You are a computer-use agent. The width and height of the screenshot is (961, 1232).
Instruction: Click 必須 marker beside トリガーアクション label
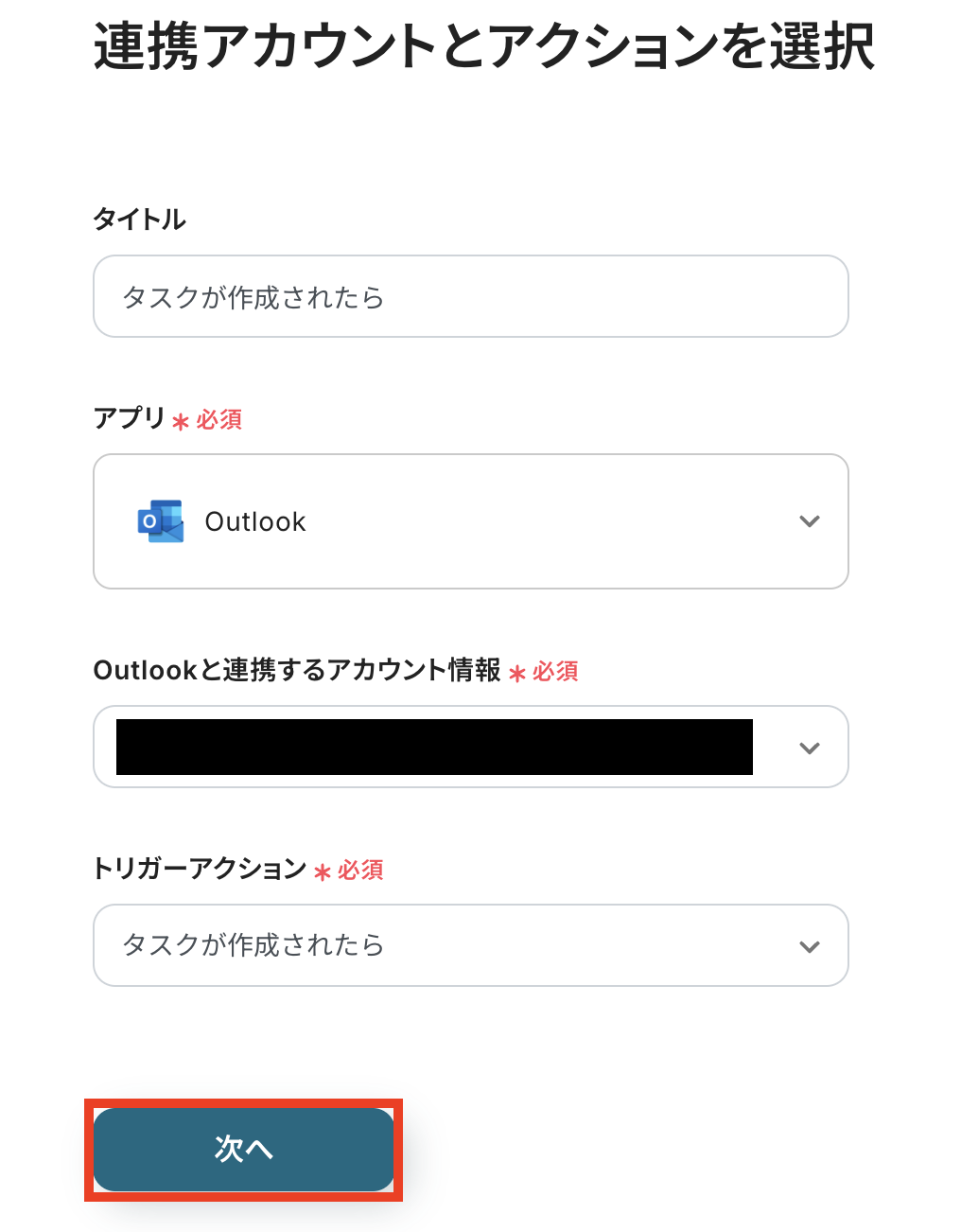(x=360, y=871)
